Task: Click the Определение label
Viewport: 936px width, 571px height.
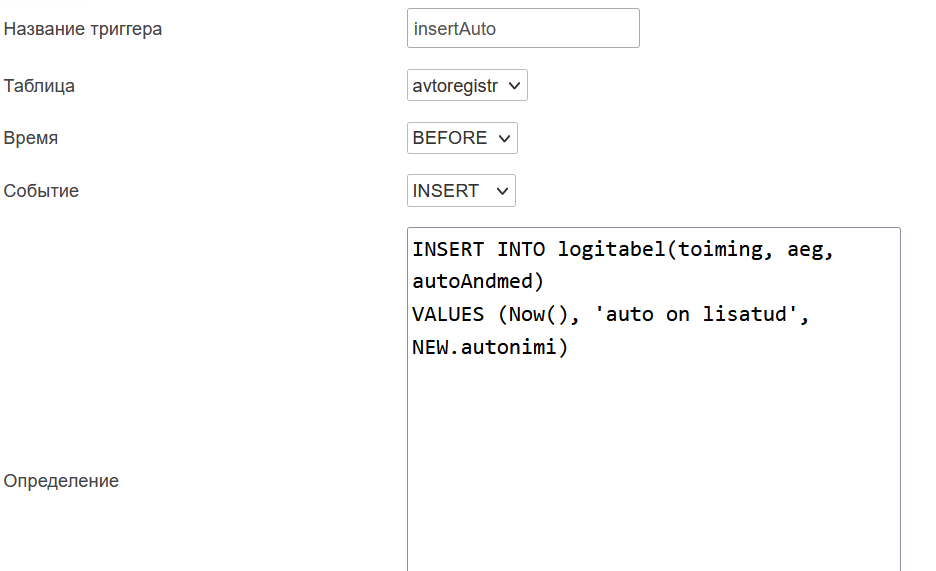Action: [x=61, y=480]
